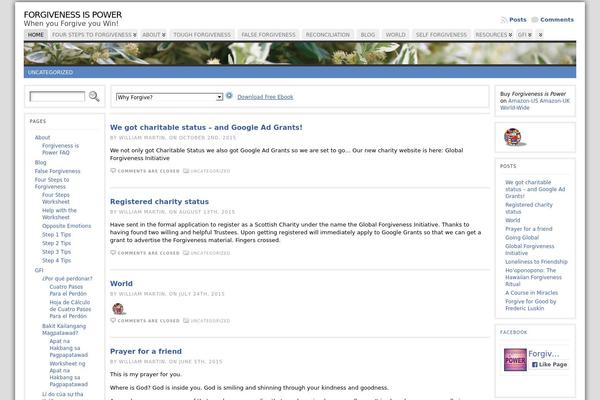Click the World-Wide link
Image resolution: width=600 pixels, height=400 pixels.
pyautogui.click(x=515, y=108)
